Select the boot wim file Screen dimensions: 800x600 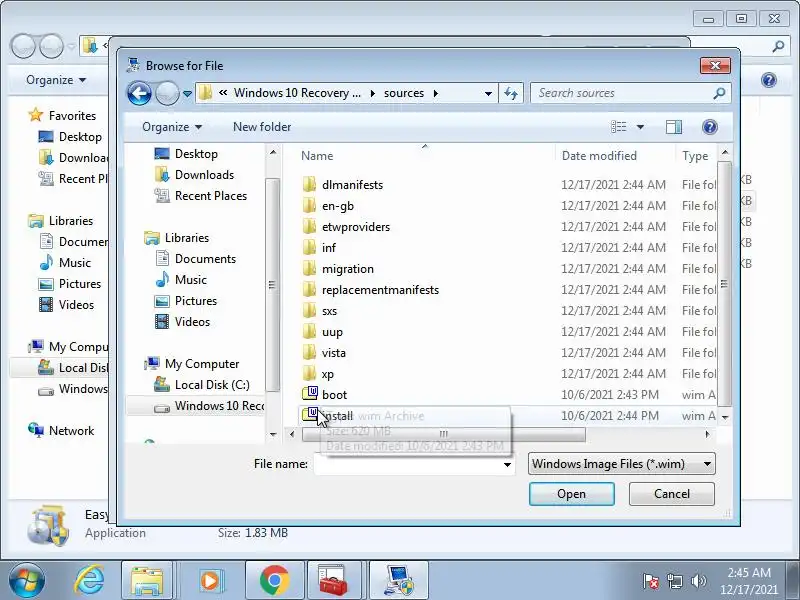tap(334, 394)
